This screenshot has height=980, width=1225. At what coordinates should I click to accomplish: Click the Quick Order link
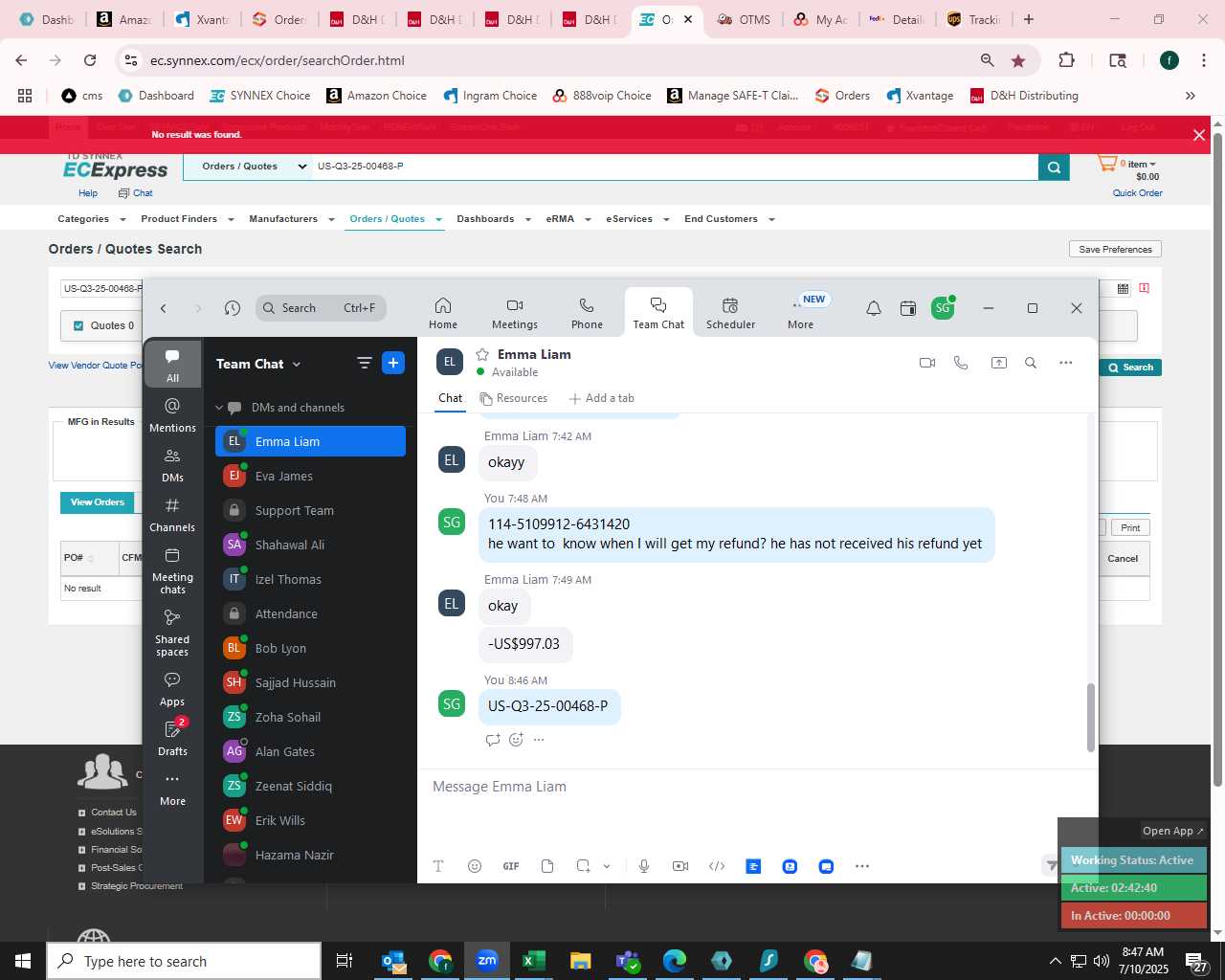pos(1137,193)
